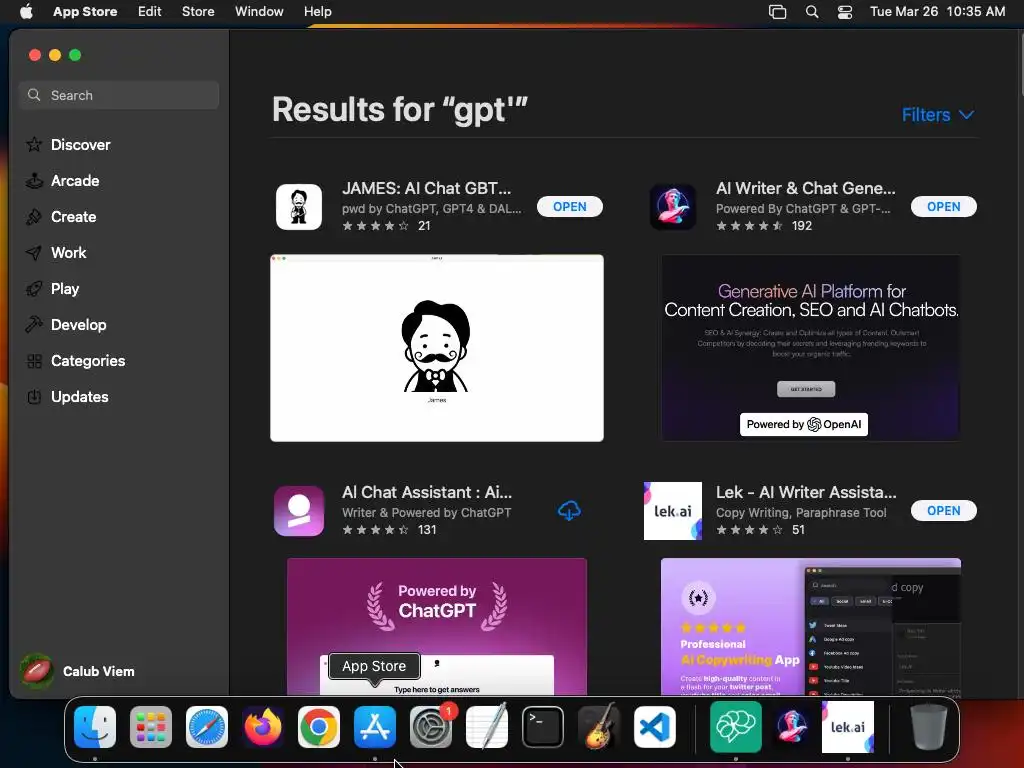Open Spotlight search in the menu bar

pyautogui.click(x=812, y=12)
